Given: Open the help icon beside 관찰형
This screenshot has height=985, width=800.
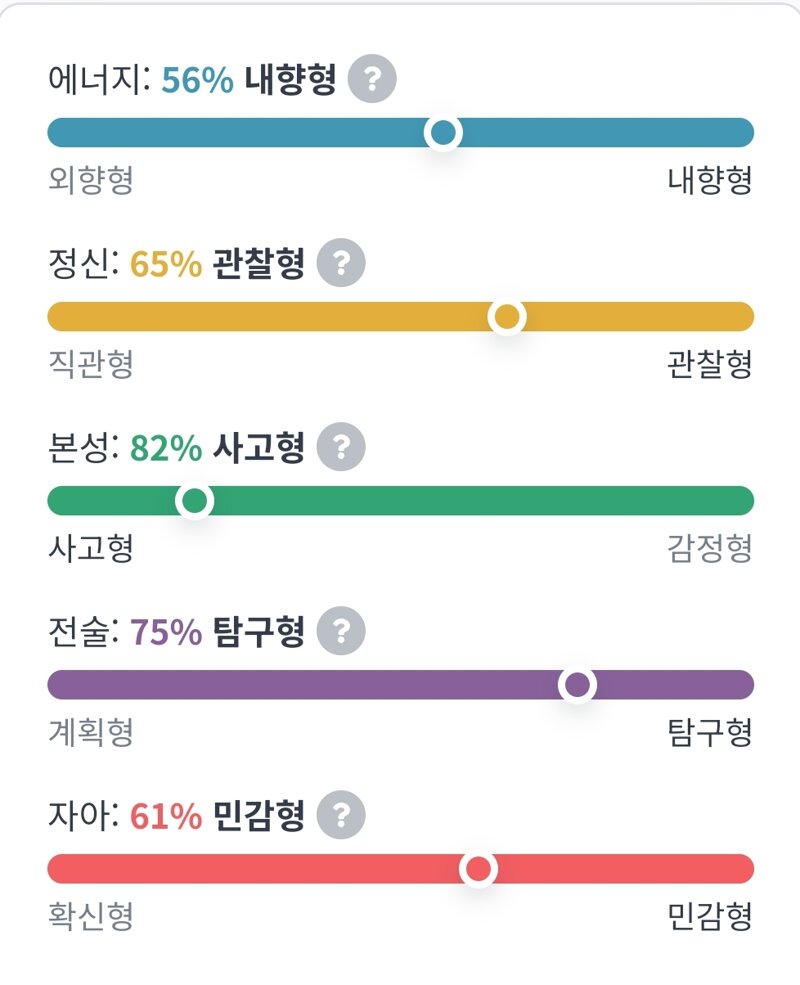Looking at the screenshot, I should point(341,263).
